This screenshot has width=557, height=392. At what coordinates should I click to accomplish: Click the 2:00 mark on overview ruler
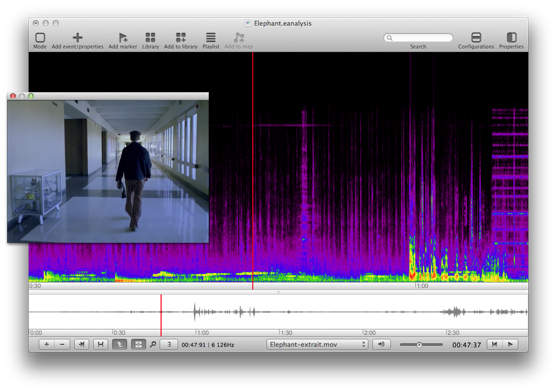click(369, 333)
